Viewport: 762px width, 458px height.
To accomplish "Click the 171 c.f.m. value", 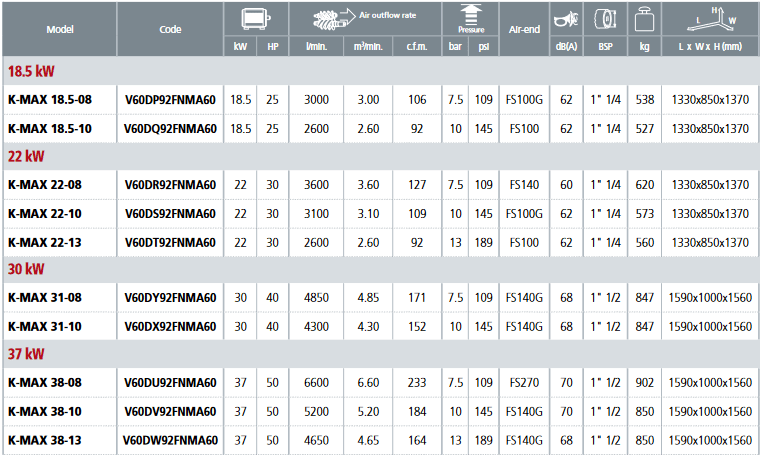I will [x=417, y=298].
